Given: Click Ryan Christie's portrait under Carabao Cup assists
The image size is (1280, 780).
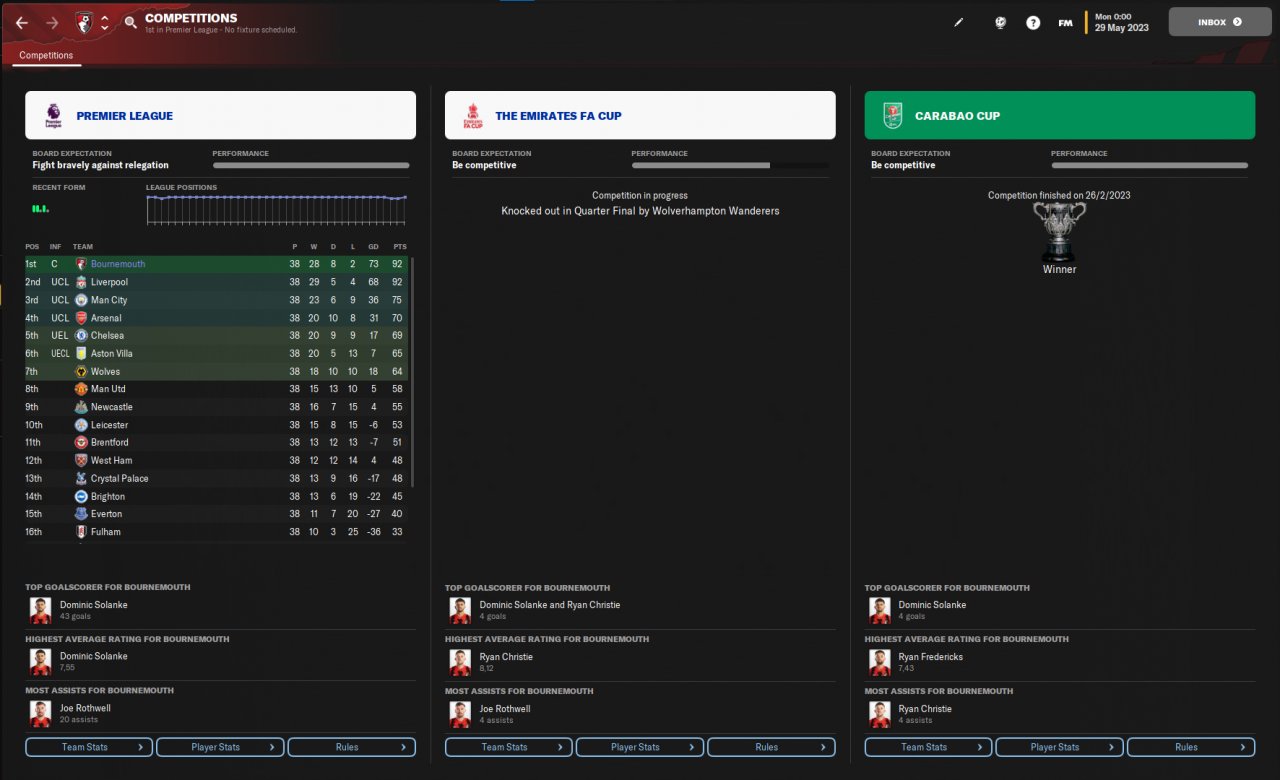Looking at the screenshot, I should click(x=880, y=713).
